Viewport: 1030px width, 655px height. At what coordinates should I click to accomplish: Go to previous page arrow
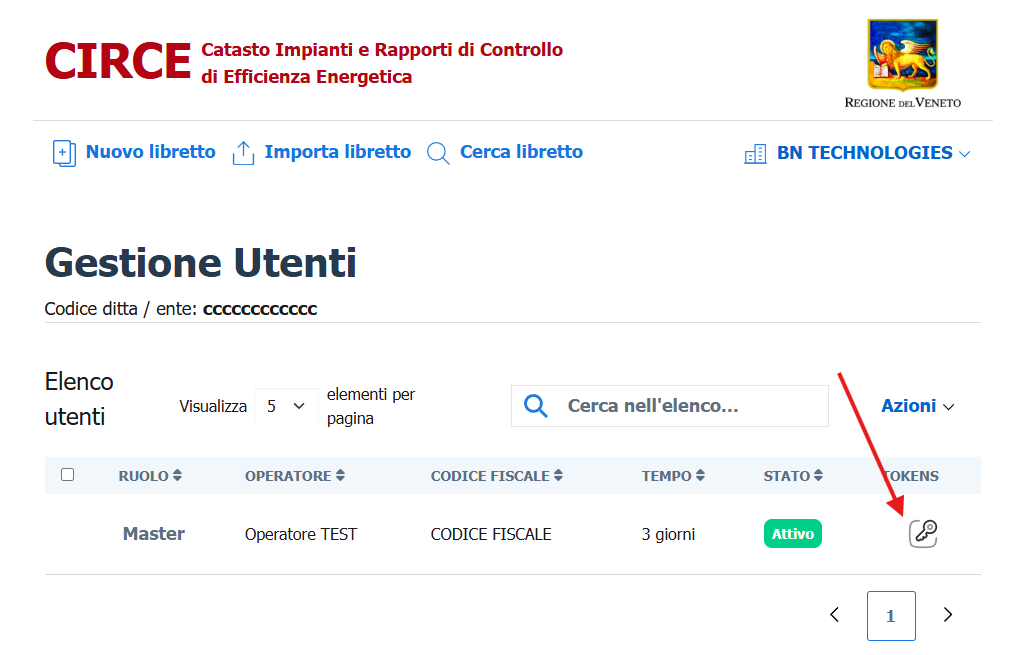click(x=834, y=615)
